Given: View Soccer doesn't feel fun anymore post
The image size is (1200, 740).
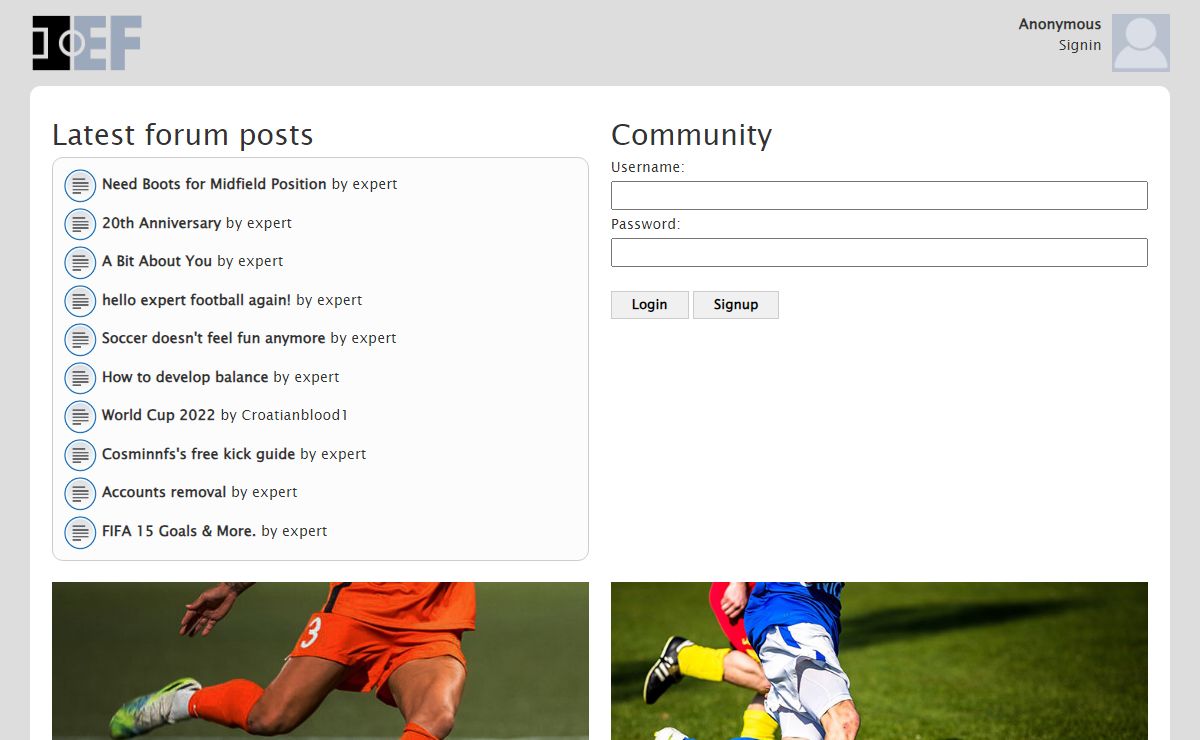Looking at the screenshot, I should click(213, 338).
